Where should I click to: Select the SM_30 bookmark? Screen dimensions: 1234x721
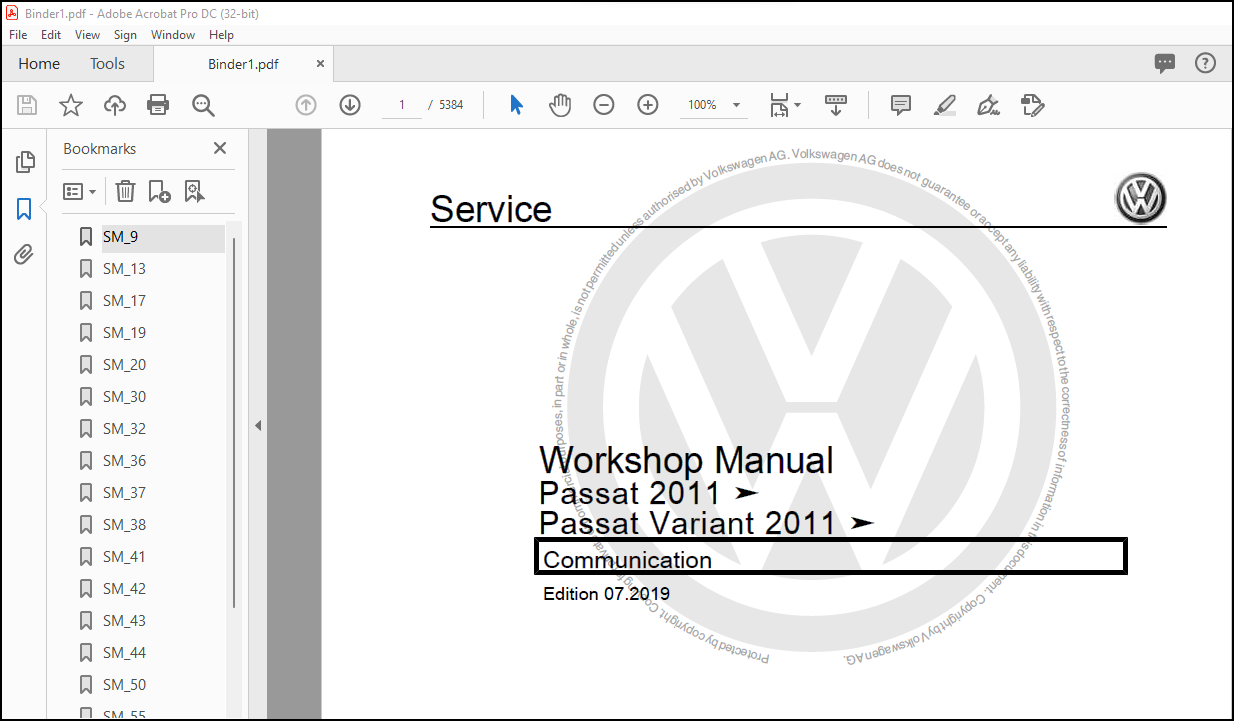point(124,397)
